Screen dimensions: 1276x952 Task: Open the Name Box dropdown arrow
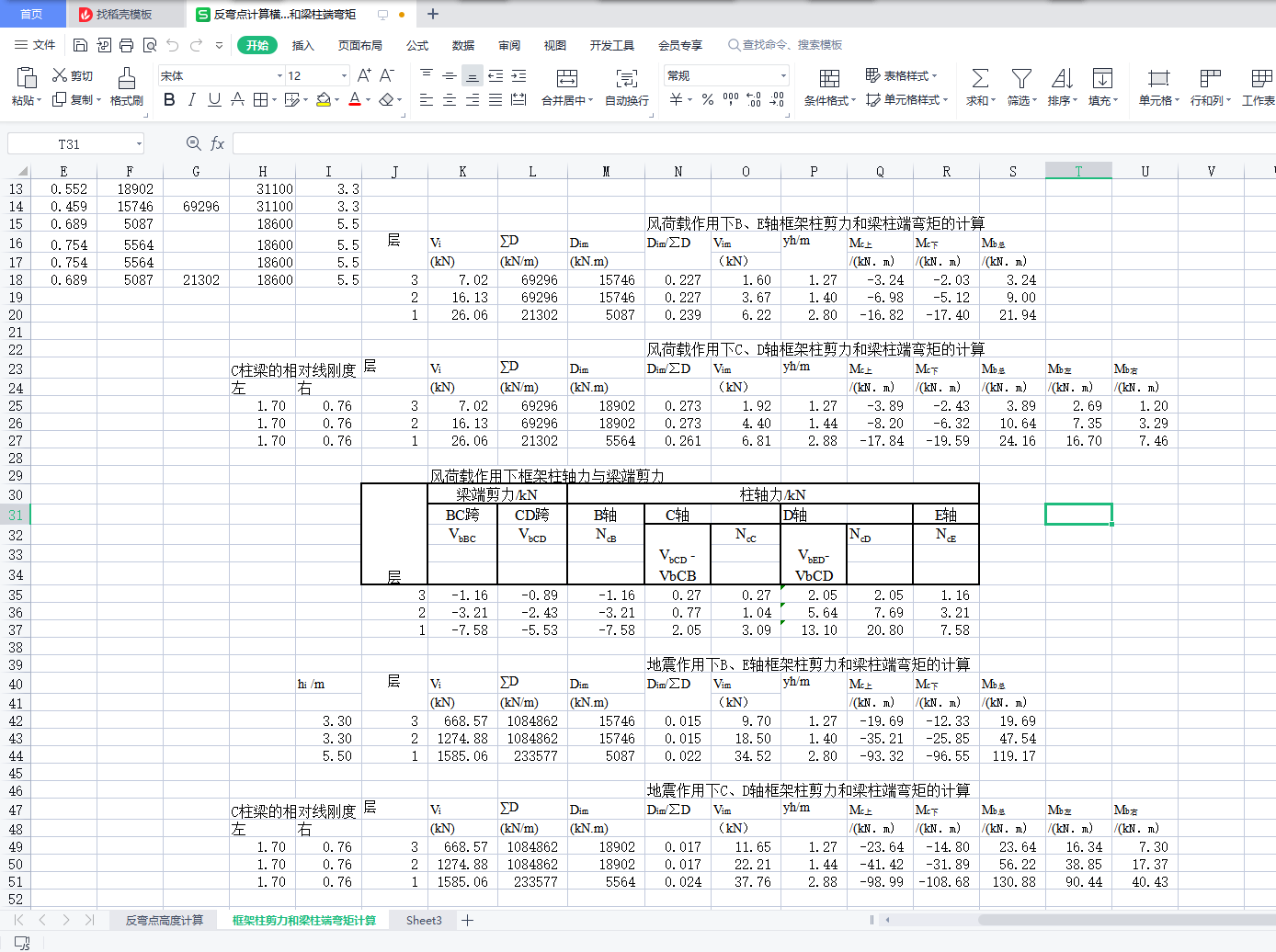(139, 143)
